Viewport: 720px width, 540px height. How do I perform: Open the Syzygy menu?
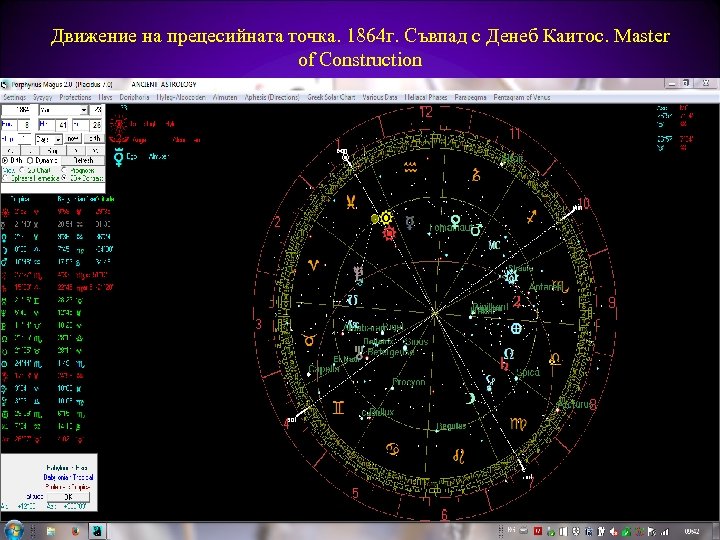coord(42,97)
